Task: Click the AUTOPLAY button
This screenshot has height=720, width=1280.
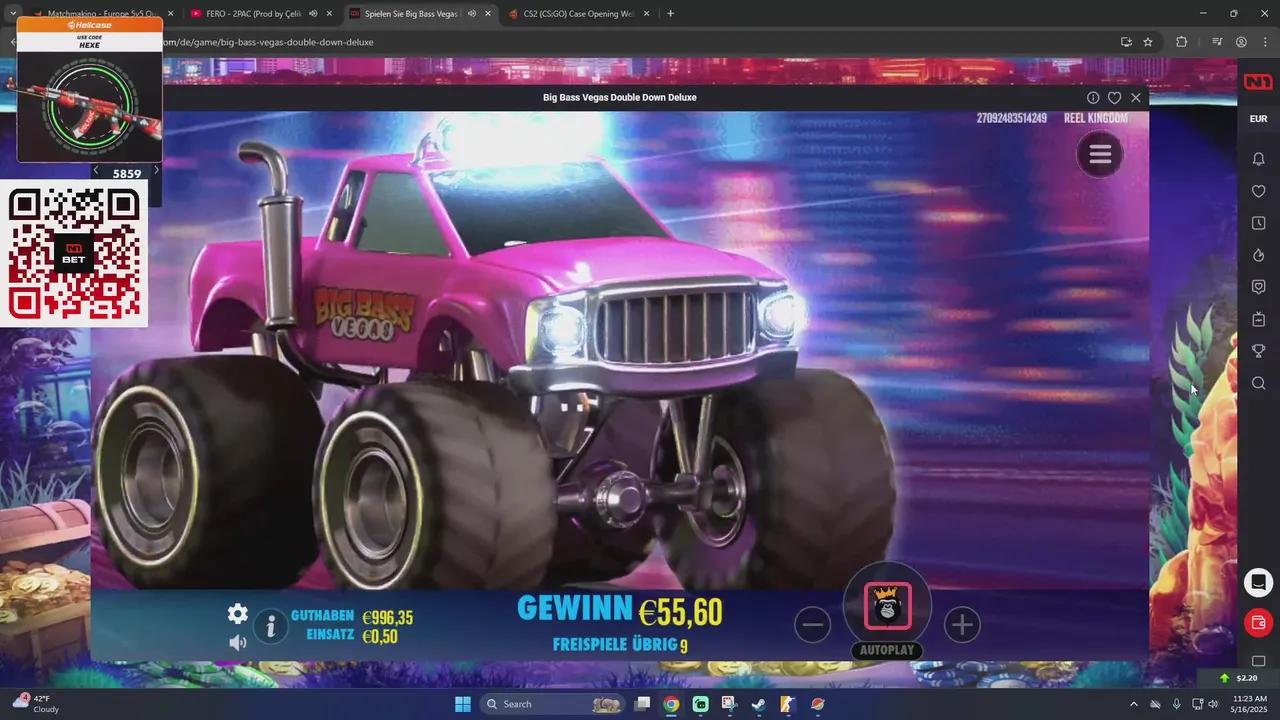Action: pos(887,650)
